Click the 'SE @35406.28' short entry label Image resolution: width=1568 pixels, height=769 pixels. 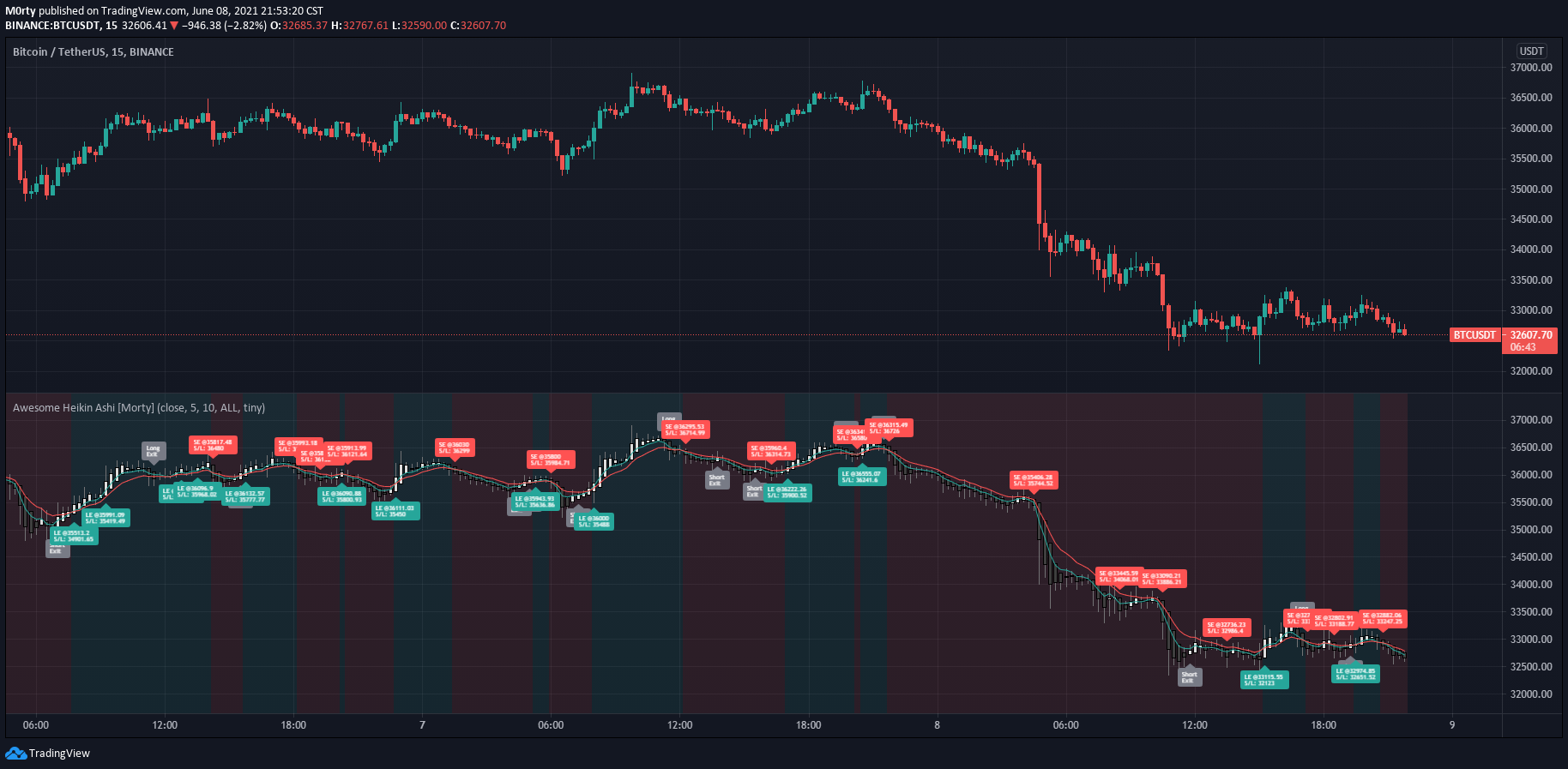pos(1034,480)
